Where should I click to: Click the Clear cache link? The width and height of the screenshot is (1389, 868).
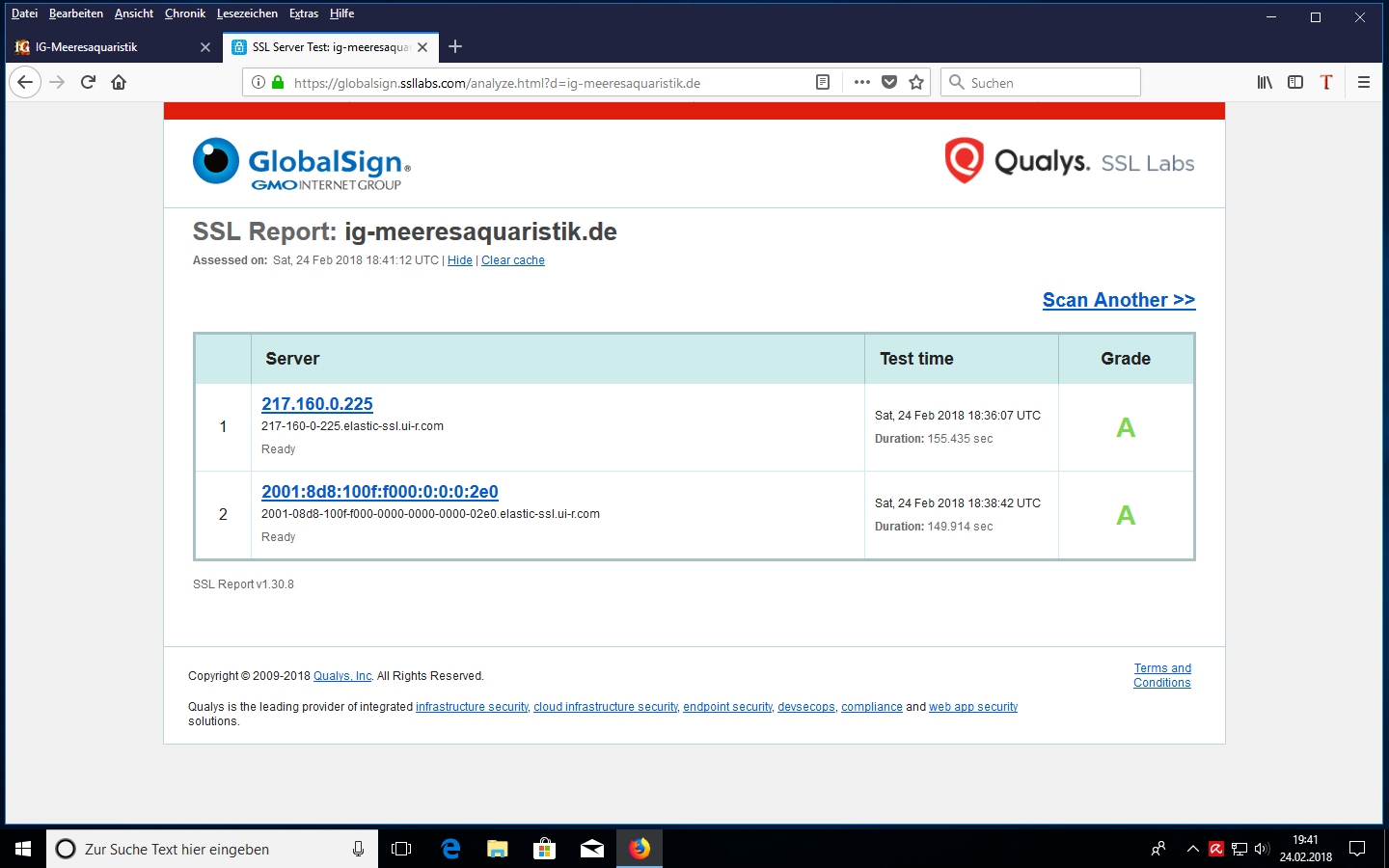point(512,260)
